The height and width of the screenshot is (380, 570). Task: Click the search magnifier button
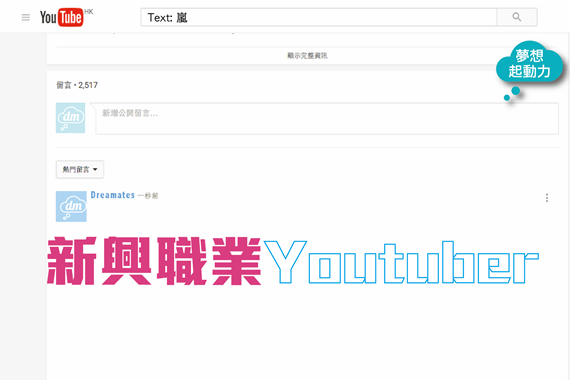pos(517,17)
